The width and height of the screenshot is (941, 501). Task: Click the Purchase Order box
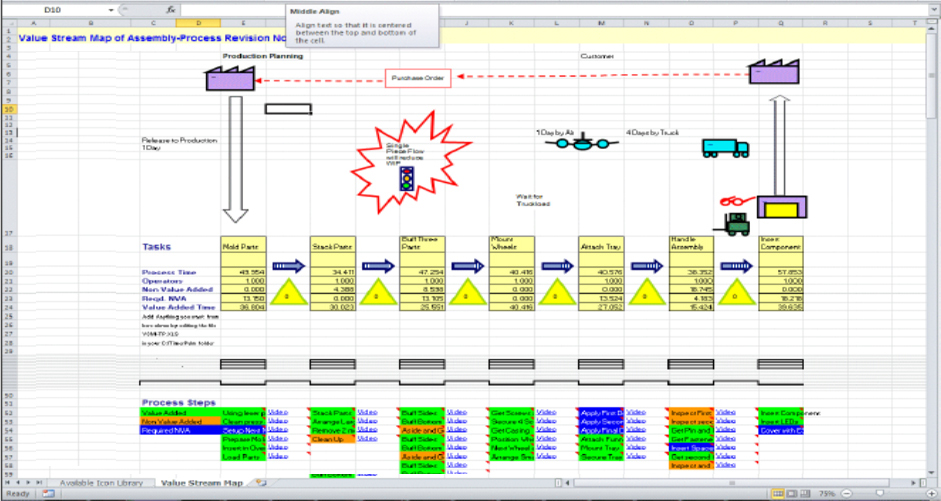click(418, 78)
